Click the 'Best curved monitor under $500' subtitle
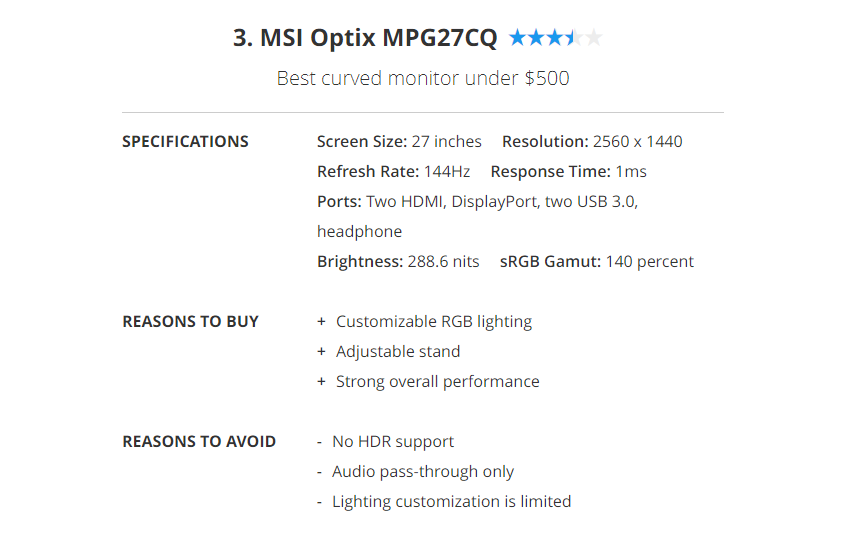 (x=423, y=78)
